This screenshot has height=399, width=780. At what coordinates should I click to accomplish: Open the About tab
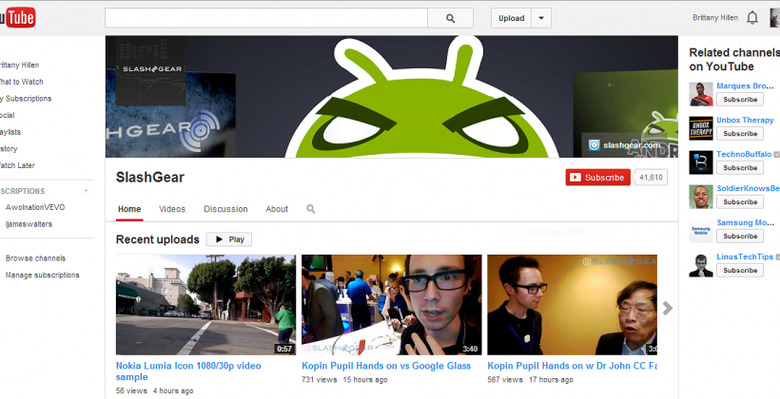tap(277, 209)
